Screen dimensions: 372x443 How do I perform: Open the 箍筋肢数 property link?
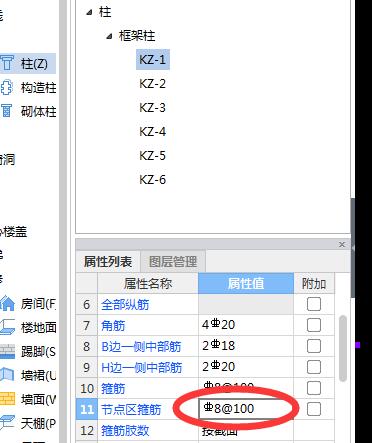tap(125, 431)
